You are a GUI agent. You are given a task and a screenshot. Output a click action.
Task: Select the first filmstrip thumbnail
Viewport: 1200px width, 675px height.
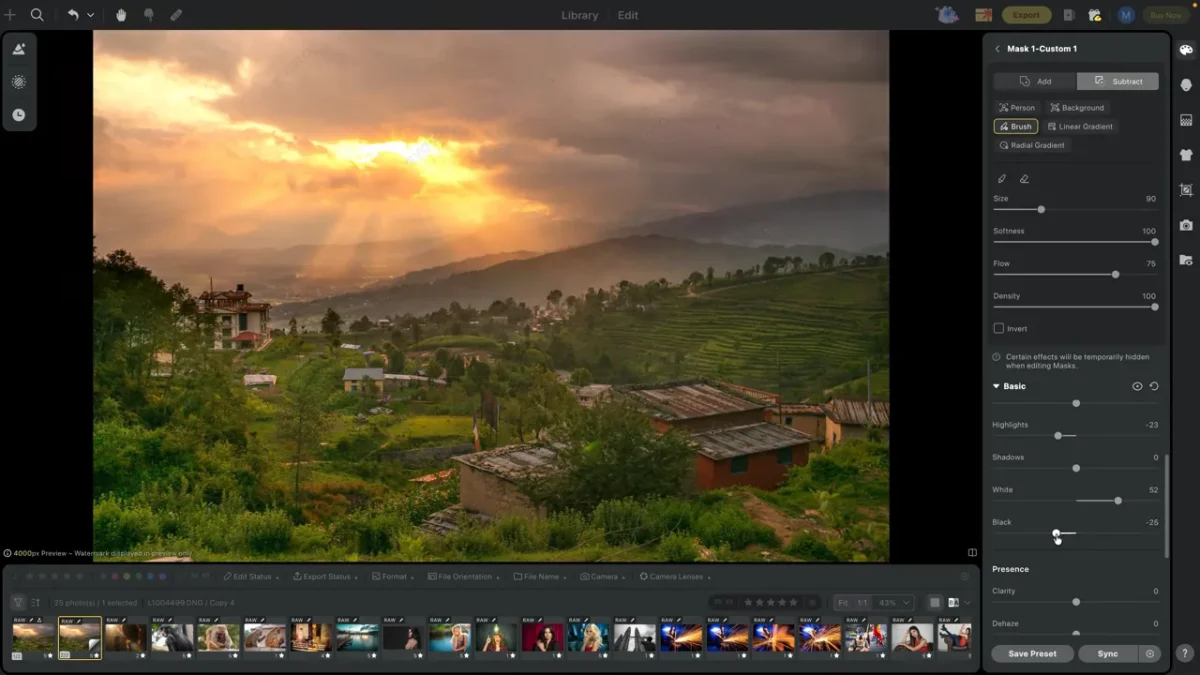tap(33, 637)
